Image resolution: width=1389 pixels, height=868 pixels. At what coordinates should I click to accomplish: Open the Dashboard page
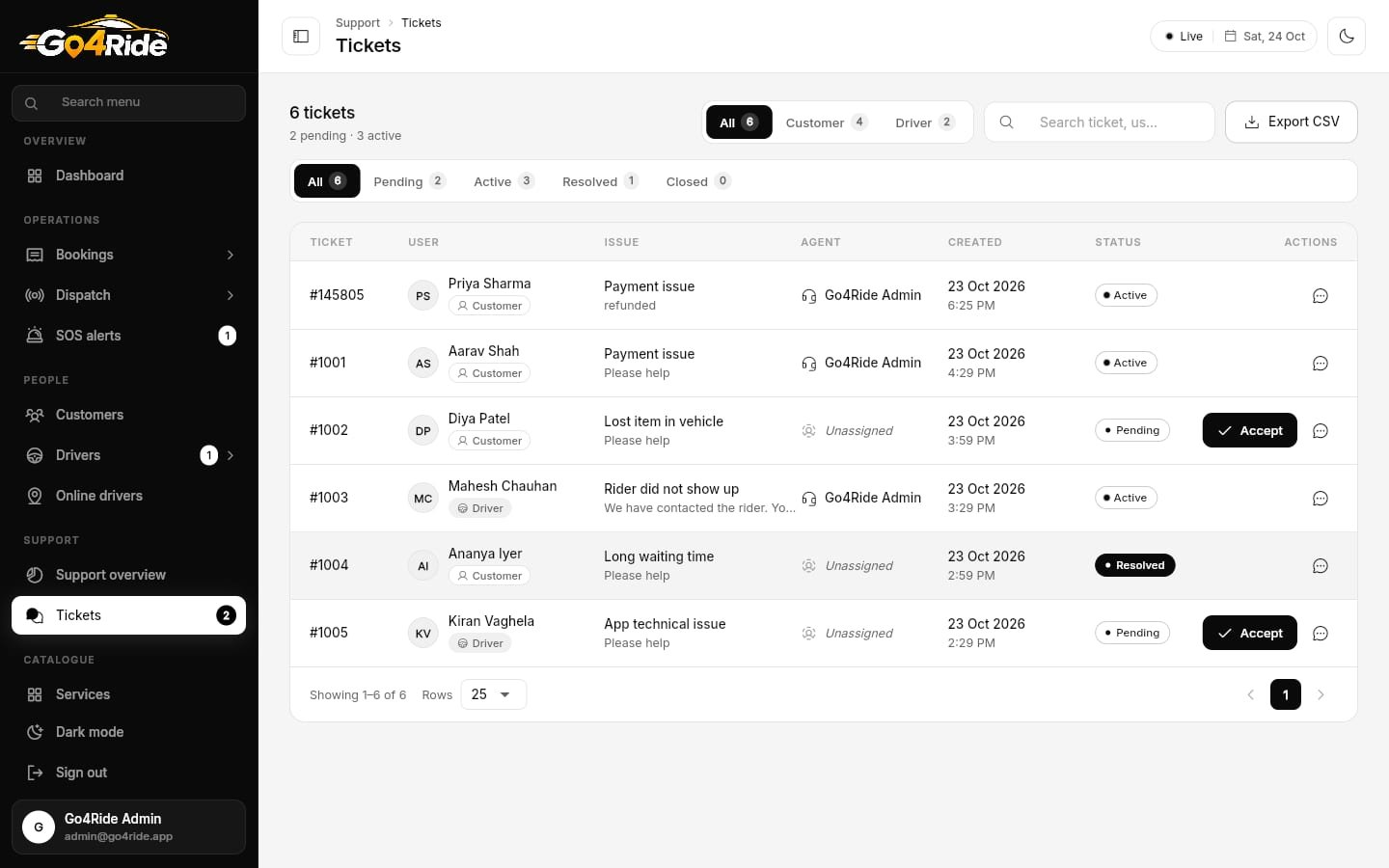(128, 176)
